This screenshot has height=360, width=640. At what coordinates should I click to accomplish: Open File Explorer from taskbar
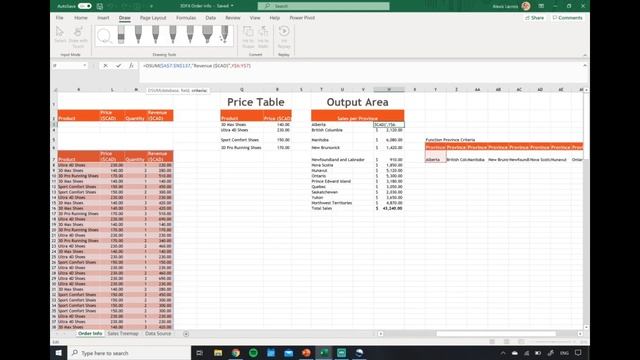click(218, 353)
